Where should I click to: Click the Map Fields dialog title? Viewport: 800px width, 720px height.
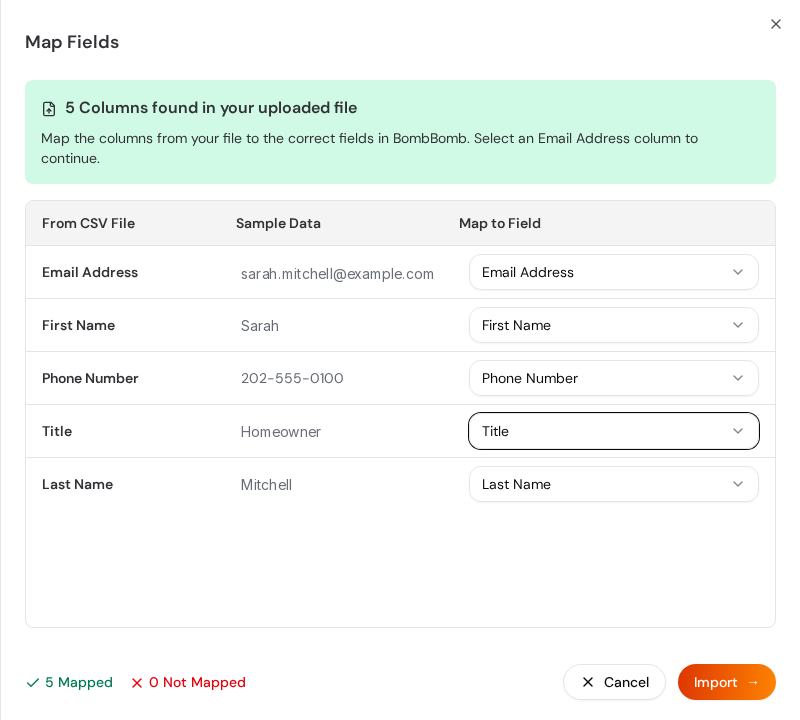(72, 42)
